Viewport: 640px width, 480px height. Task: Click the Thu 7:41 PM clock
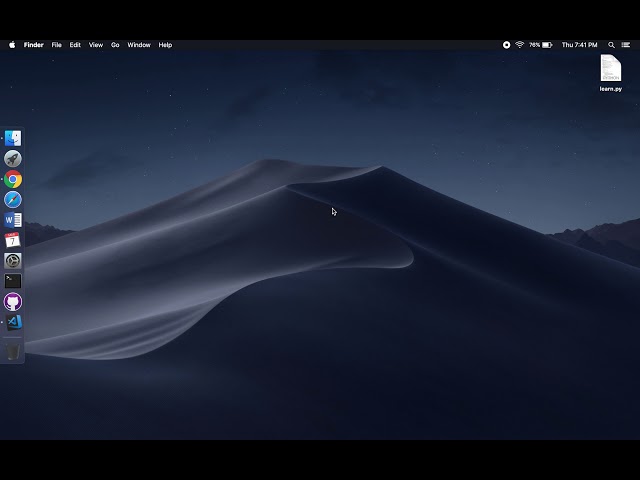579,45
